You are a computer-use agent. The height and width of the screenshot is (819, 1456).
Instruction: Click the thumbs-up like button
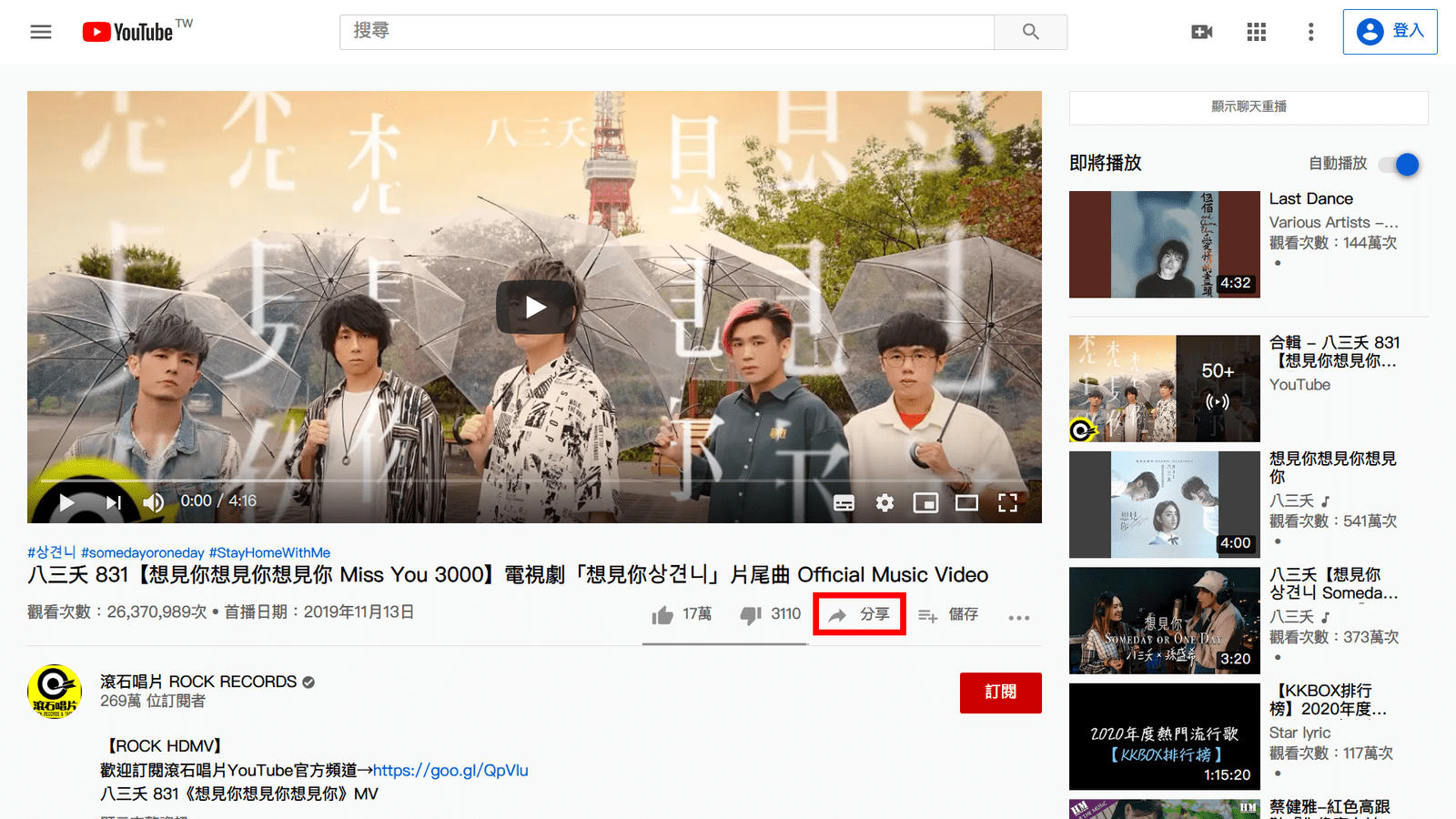pos(663,615)
